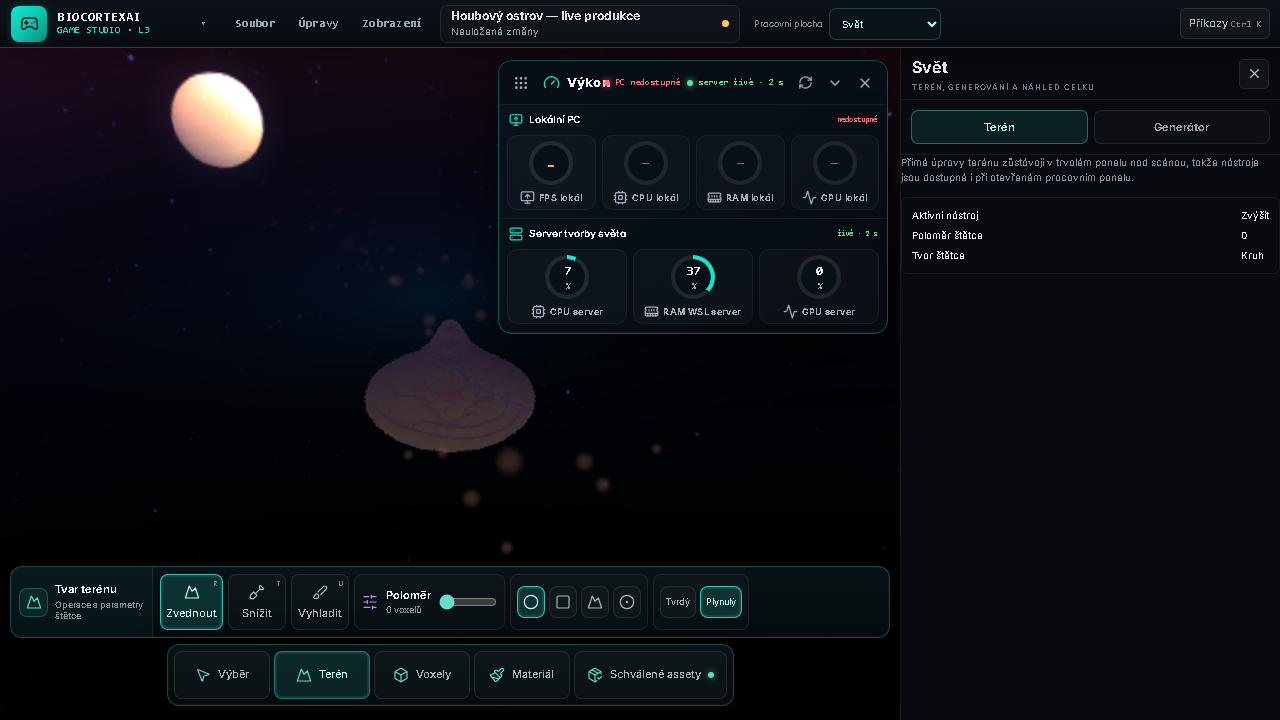The image size is (1280, 720).
Task: Open the Úpravy menu
Action: (x=318, y=24)
